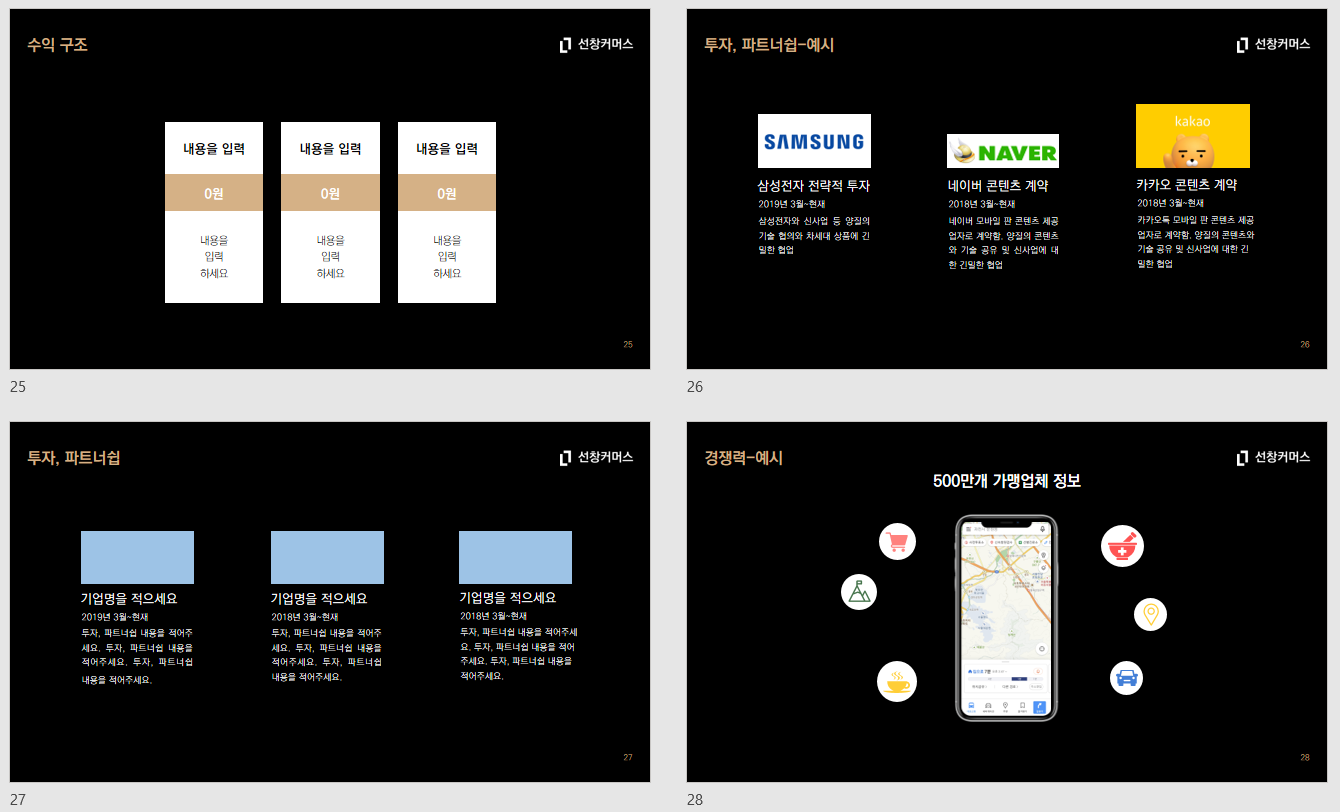The height and width of the screenshot is (812, 1340).
Task: Click the 투자, 파트너십-예시 slide title
Action: (769, 45)
